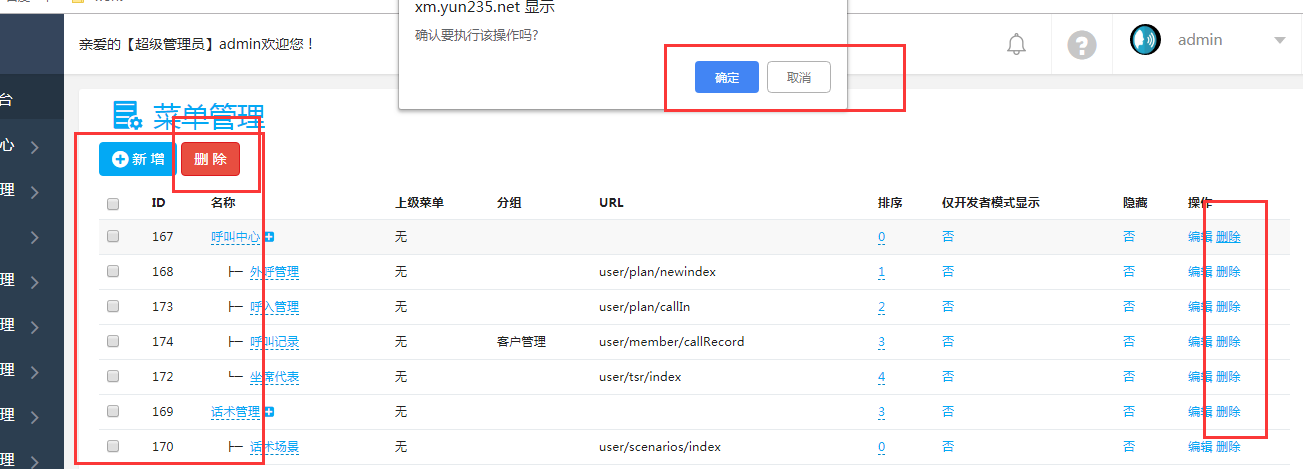This screenshot has height=469, width=1303.
Task: Check the checkbox for row ID 167
Action: coord(113,237)
